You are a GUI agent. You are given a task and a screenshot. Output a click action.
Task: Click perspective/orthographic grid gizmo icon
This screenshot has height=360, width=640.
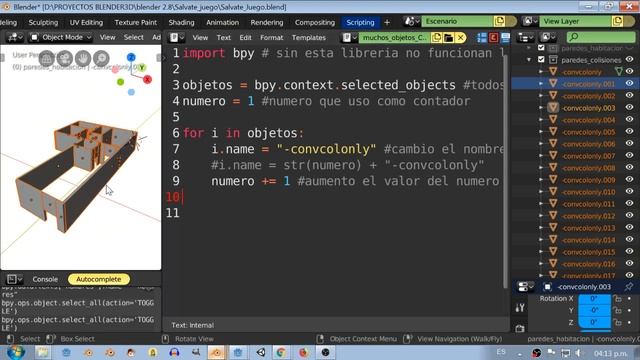[46, 58]
